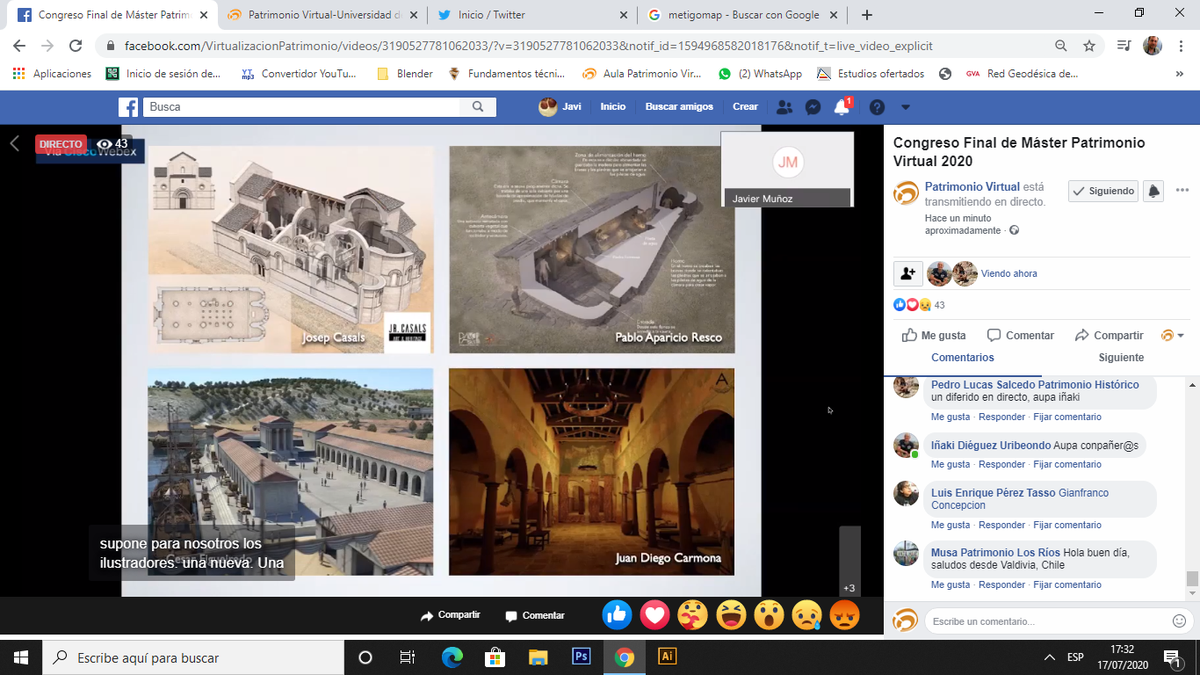Image resolution: width=1200 pixels, height=675 pixels.
Task: Bookmark this page with the star icon
Action: point(1089,46)
